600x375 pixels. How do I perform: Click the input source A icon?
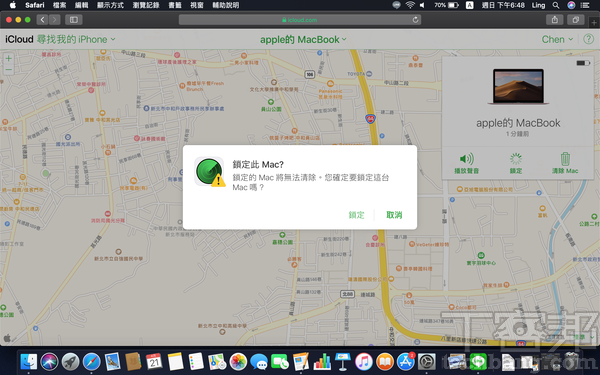[470, 5]
